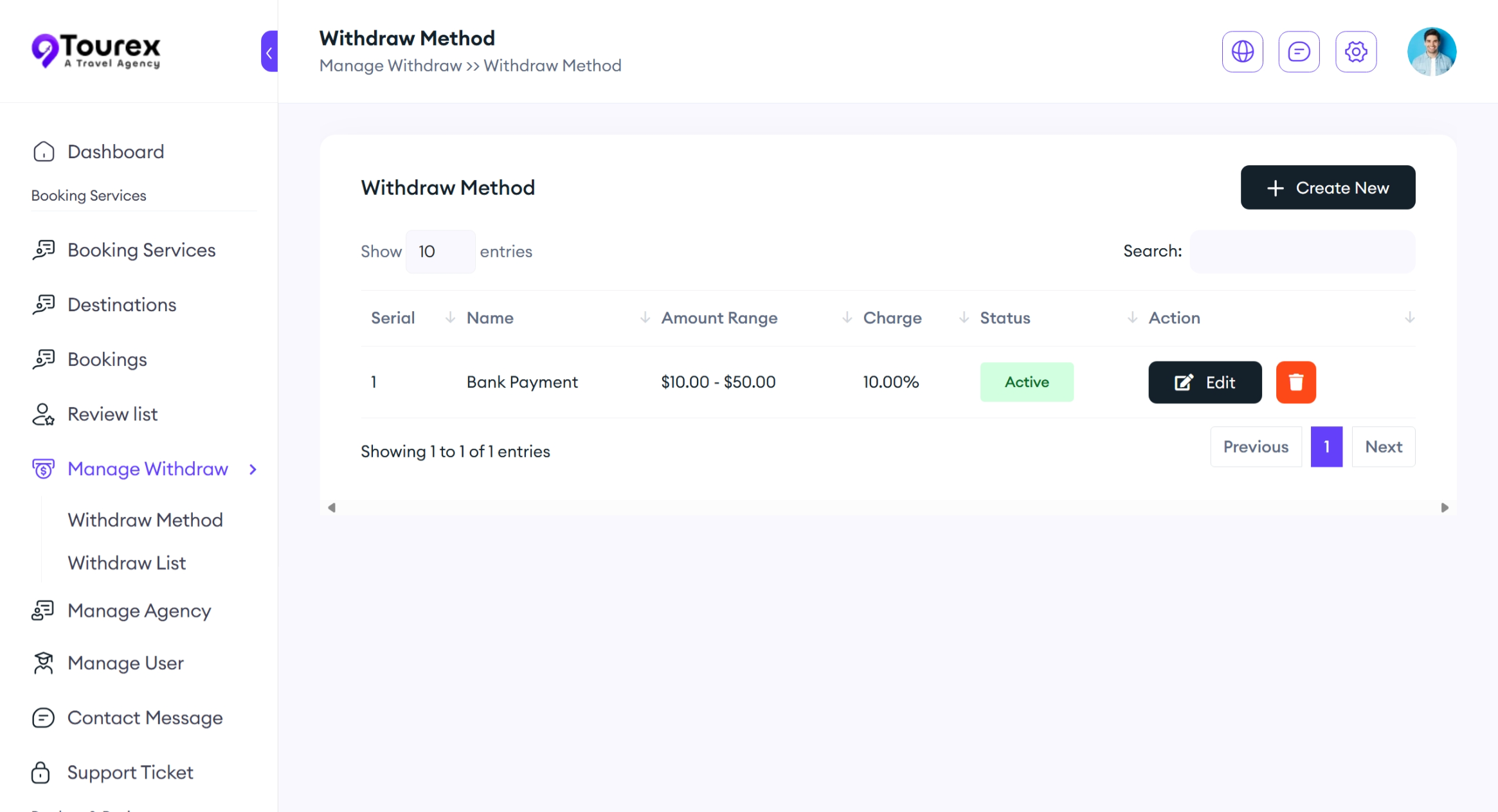Click the Tourex logo
Screen dimensions: 1498x812
pos(96,50)
